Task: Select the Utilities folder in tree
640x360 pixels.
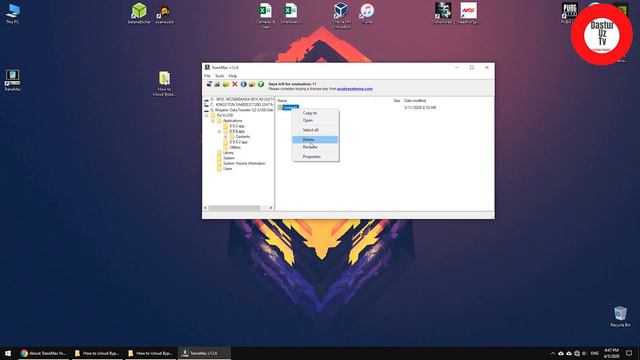Action: click(235, 147)
